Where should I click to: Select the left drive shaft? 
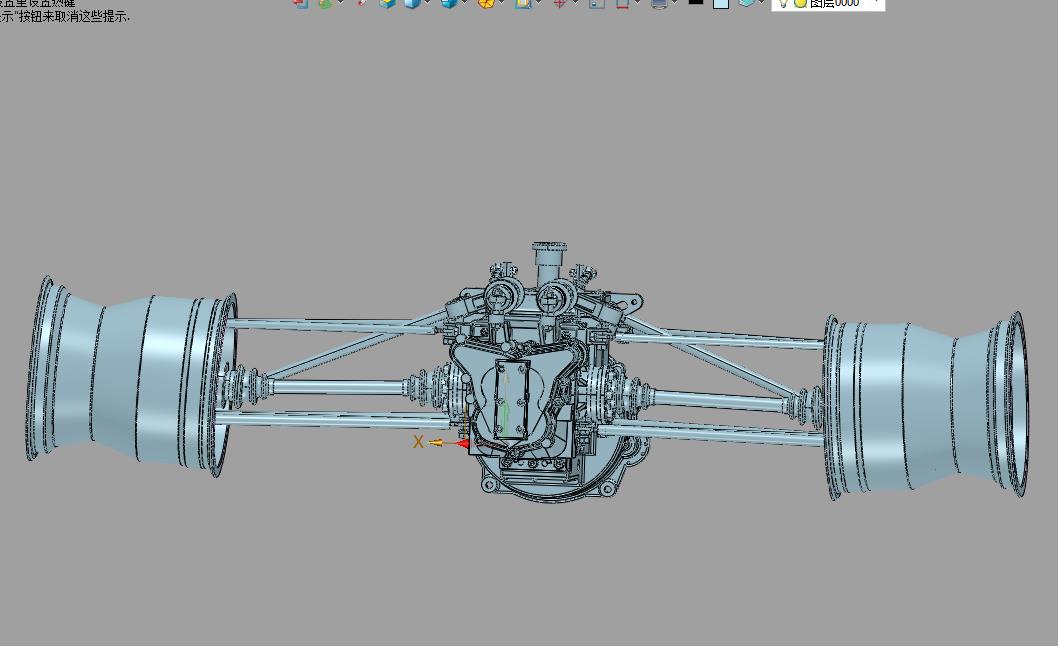pos(337,387)
